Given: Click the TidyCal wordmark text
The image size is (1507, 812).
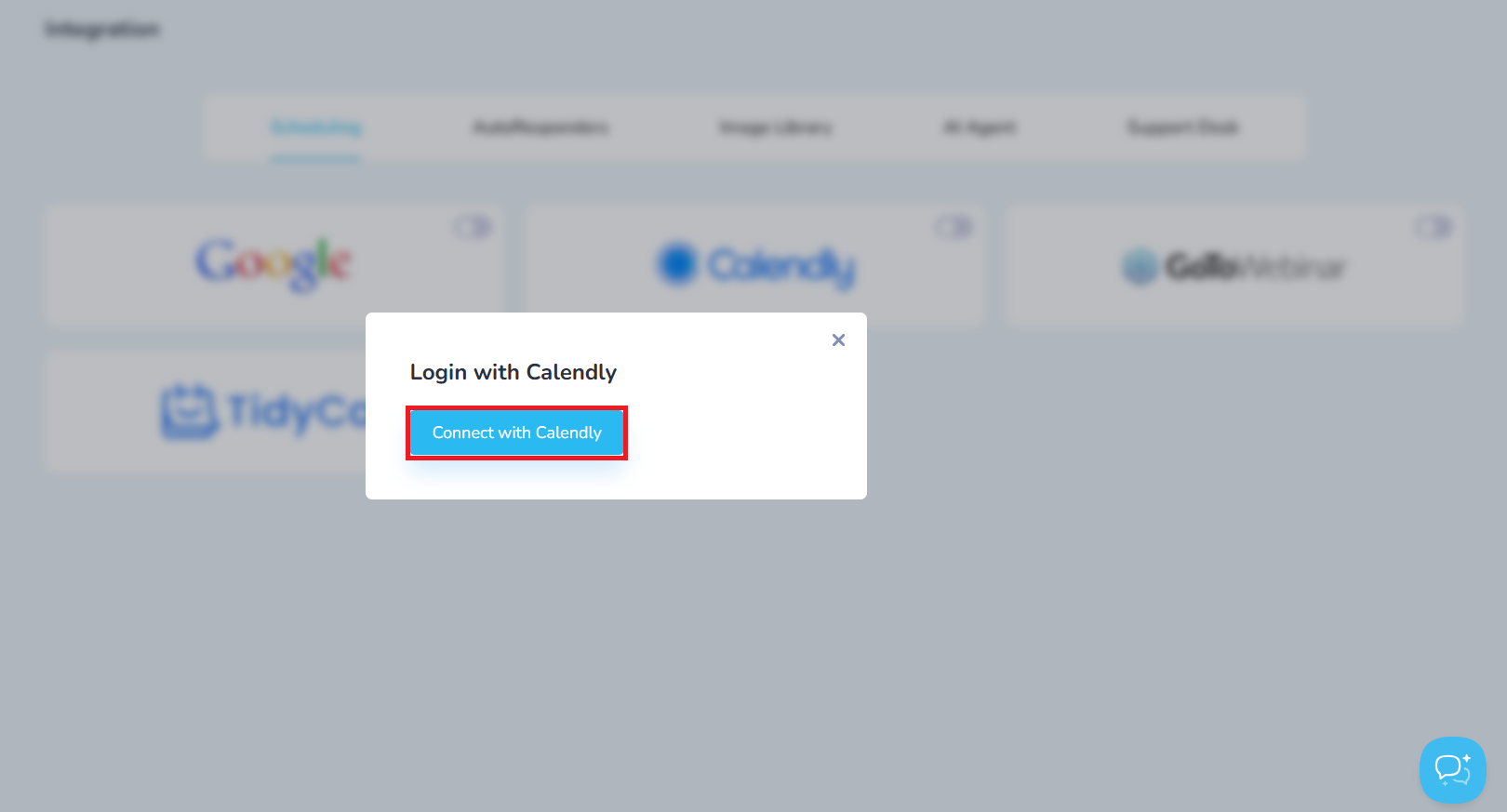Looking at the screenshot, I should 297,412.
